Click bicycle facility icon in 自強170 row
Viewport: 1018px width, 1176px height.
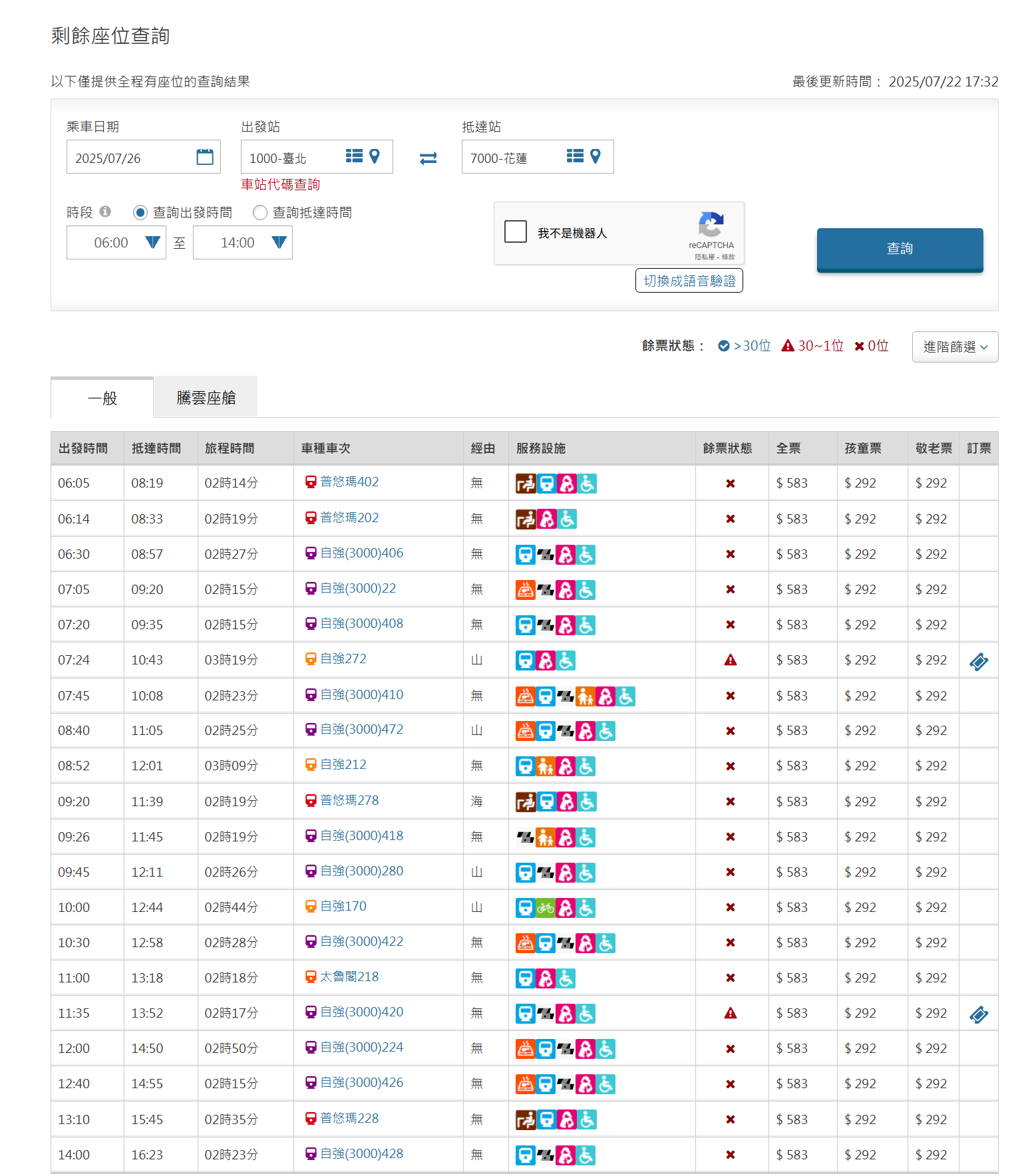pos(546,908)
